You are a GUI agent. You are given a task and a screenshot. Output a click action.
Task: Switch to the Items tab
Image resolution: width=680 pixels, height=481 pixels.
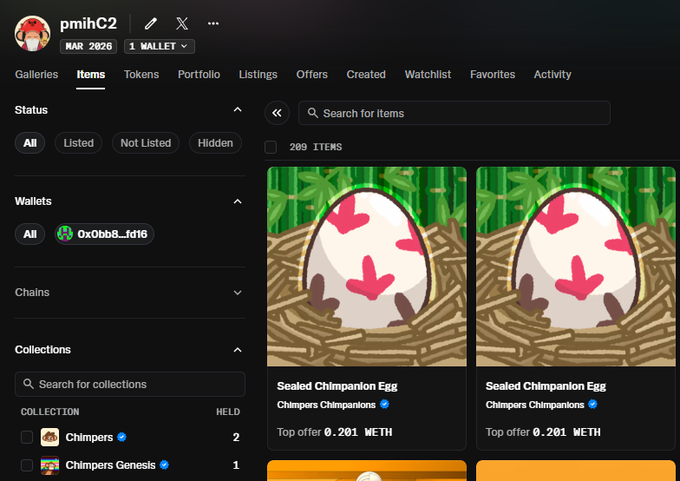[x=91, y=75]
